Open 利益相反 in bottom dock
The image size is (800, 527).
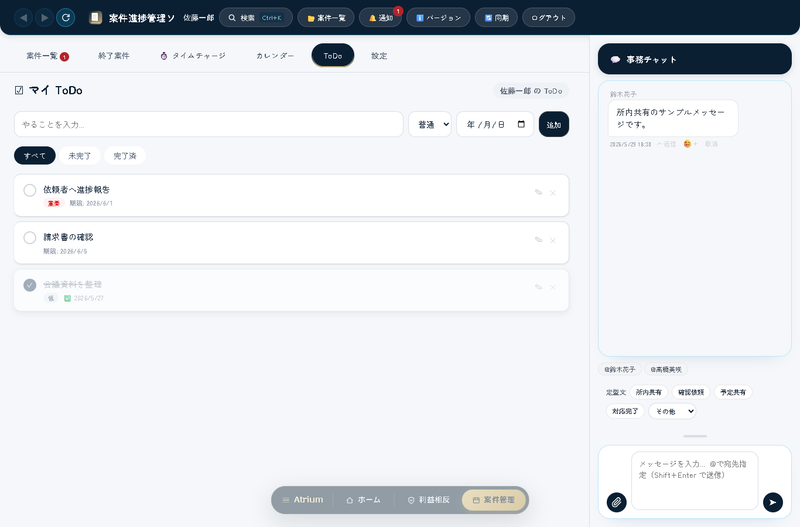[x=429, y=500]
